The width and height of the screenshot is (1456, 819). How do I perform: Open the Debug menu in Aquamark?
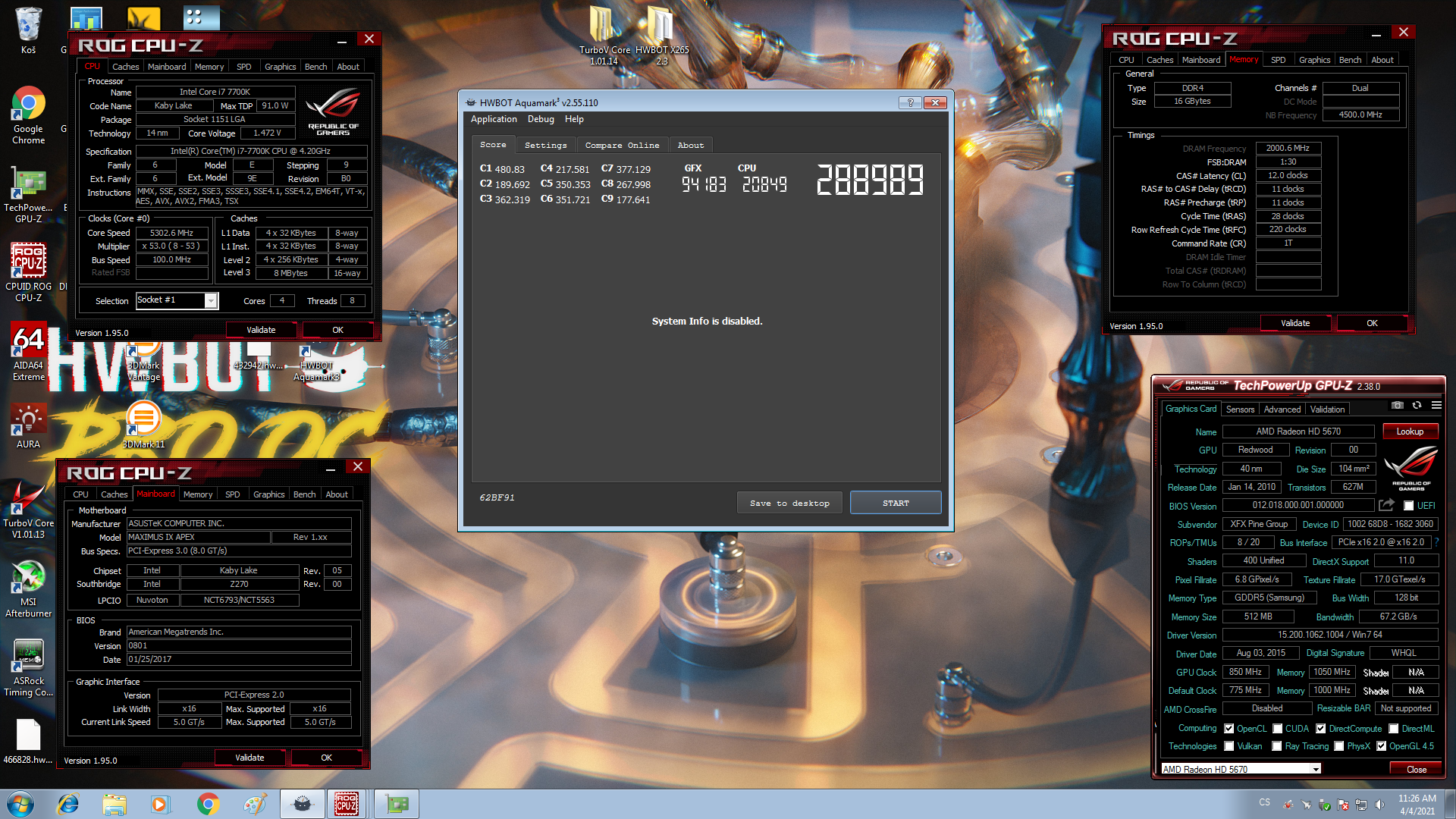coord(541,119)
